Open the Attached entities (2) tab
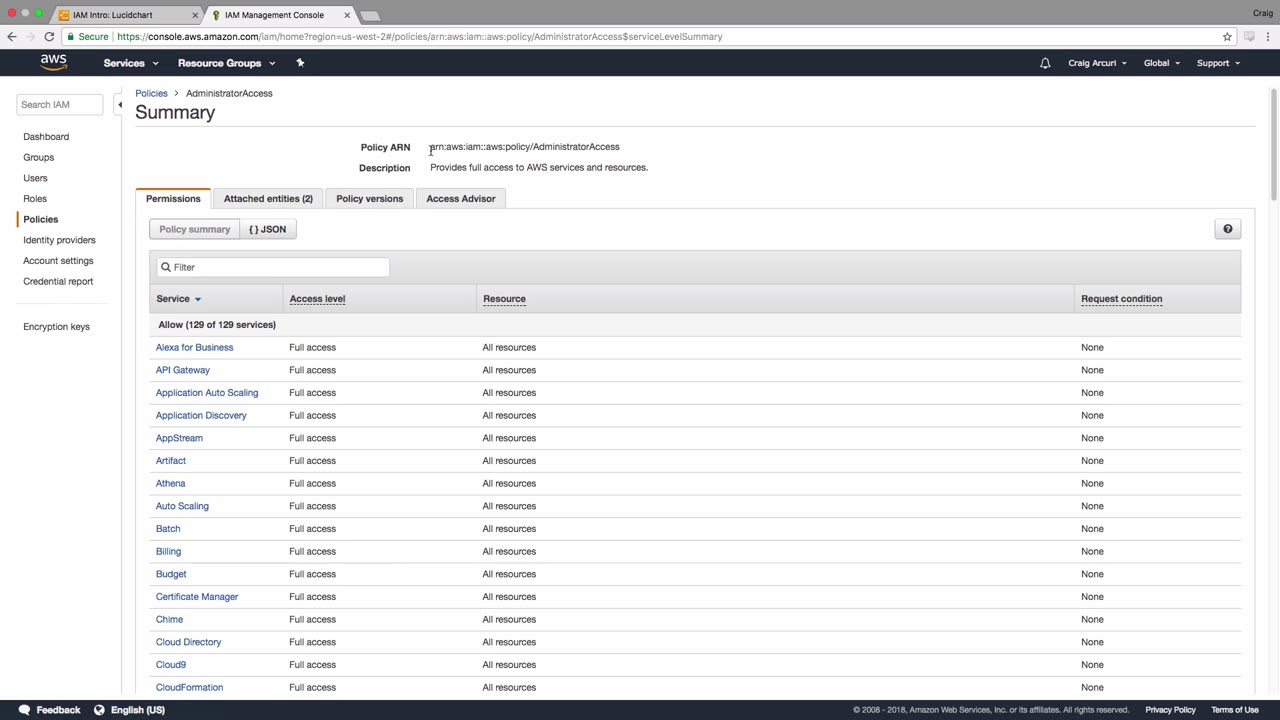The image size is (1280, 720). click(x=268, y=198)
